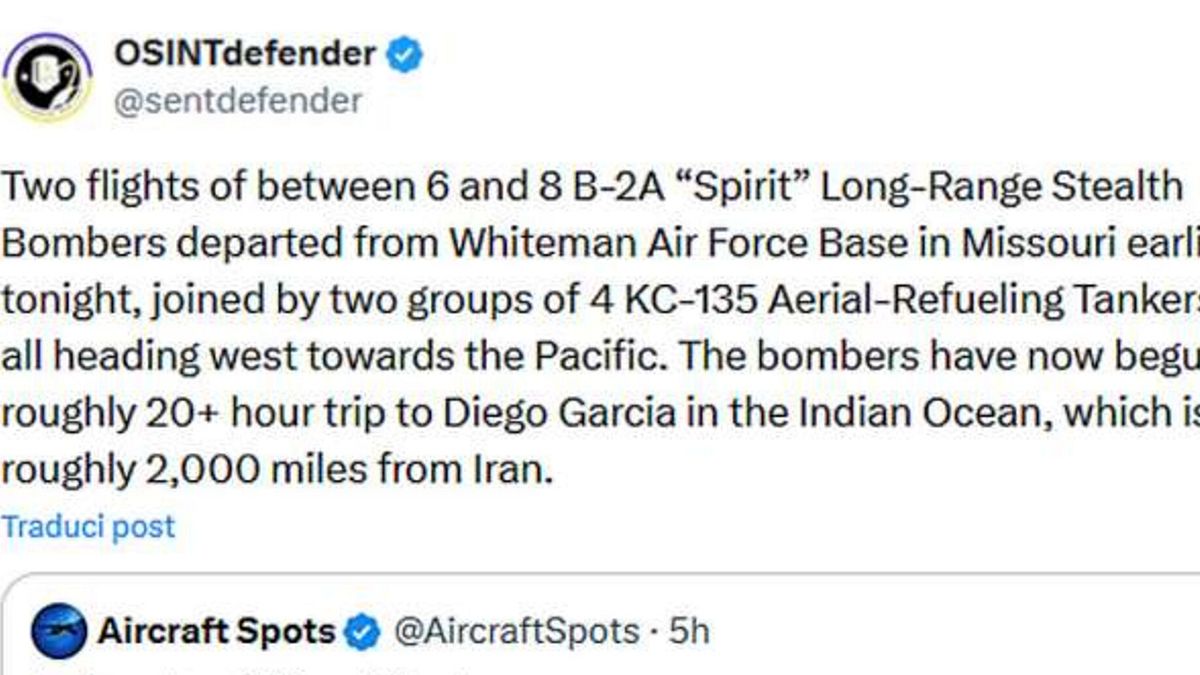Open the @sentdefender handle

pyautogui.click(x=239, y=101)
